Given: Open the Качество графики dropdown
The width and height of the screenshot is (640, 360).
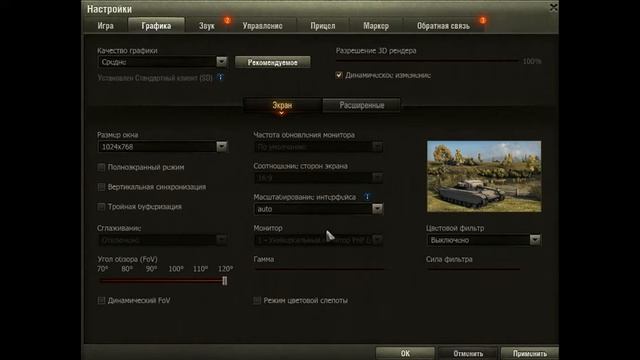Looking at the screenshot, I should 162,62.
